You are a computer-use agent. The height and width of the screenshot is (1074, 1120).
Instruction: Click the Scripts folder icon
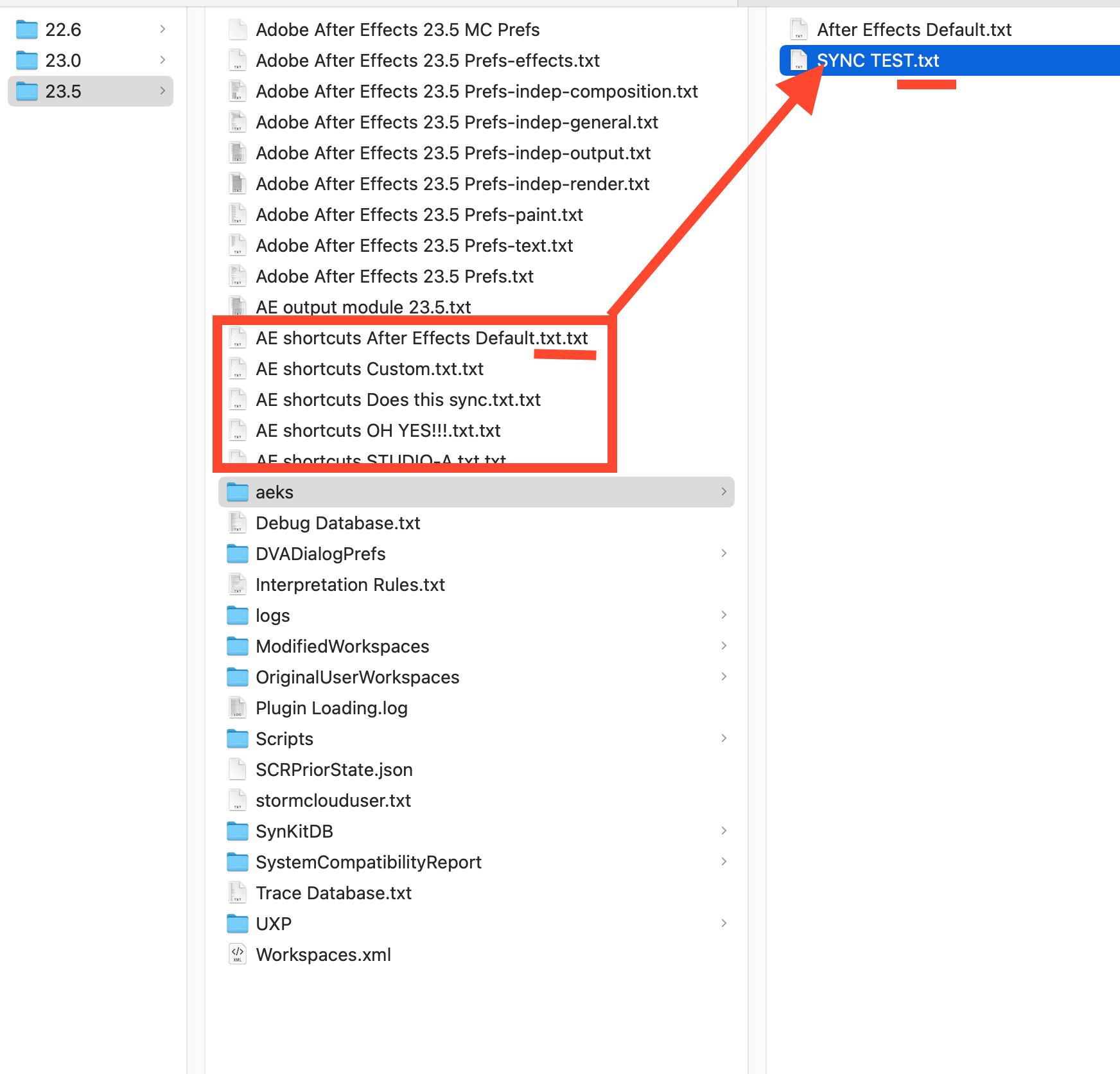[238, 739]
